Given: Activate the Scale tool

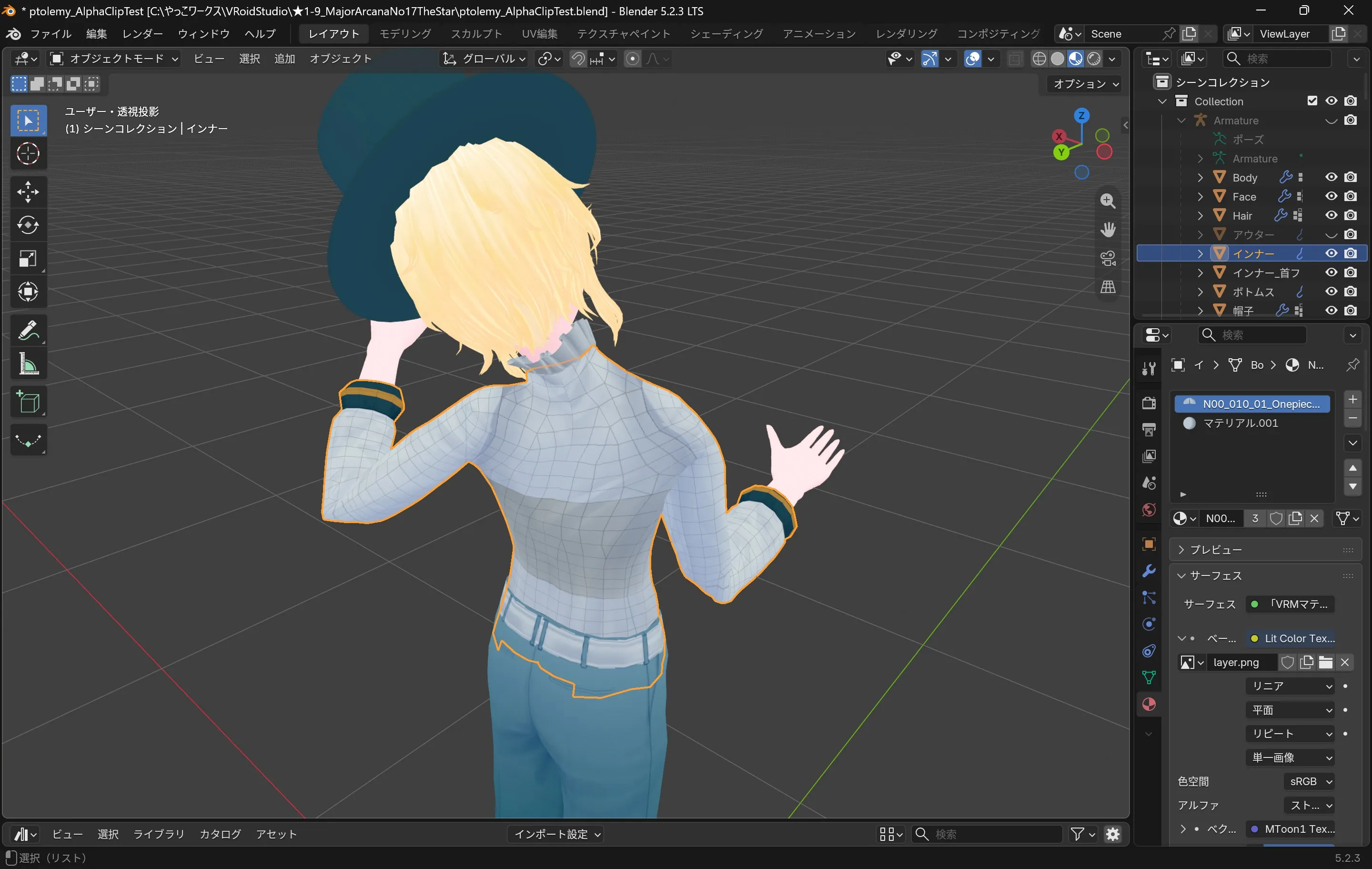Looking at the screenshot, I should coord(28,259).
